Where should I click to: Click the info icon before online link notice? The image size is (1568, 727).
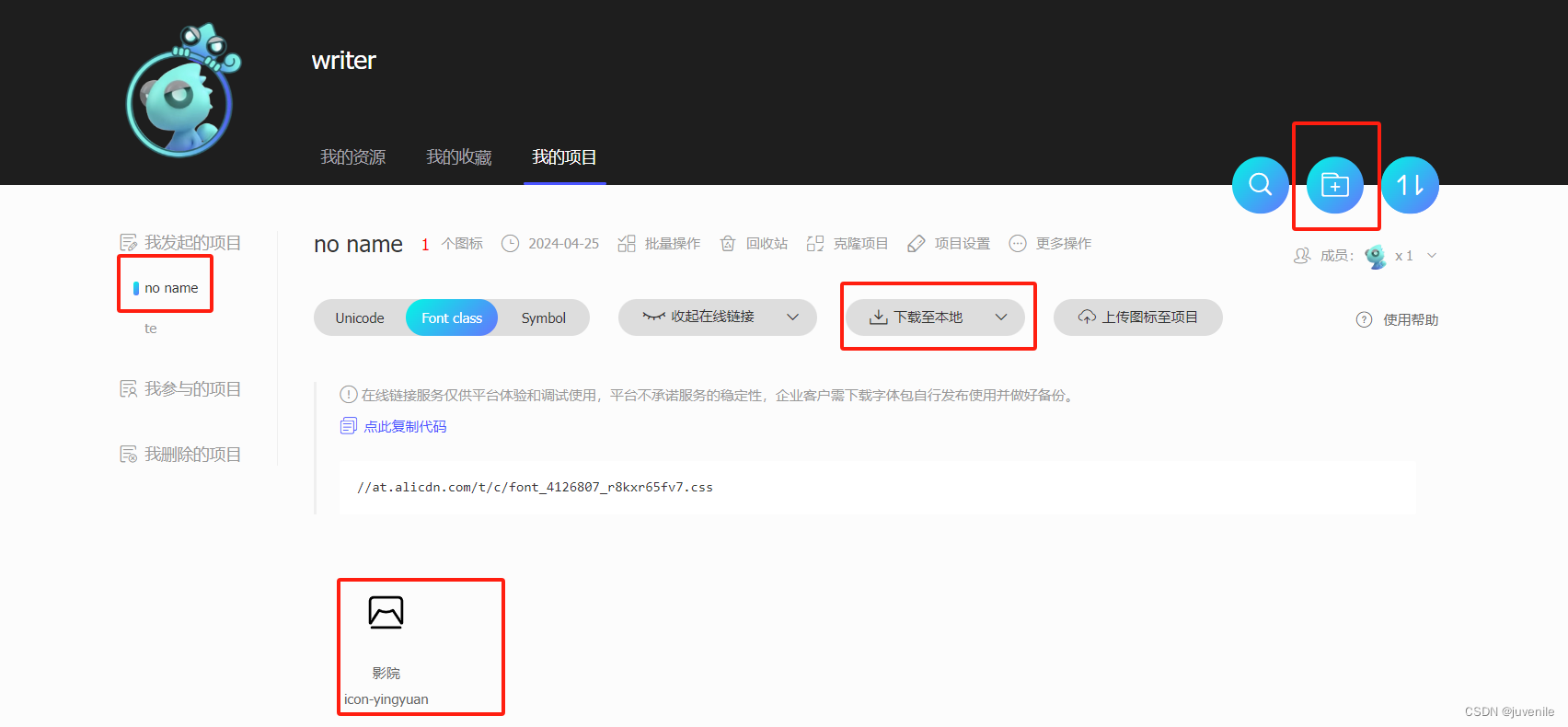tap(349, 394)
